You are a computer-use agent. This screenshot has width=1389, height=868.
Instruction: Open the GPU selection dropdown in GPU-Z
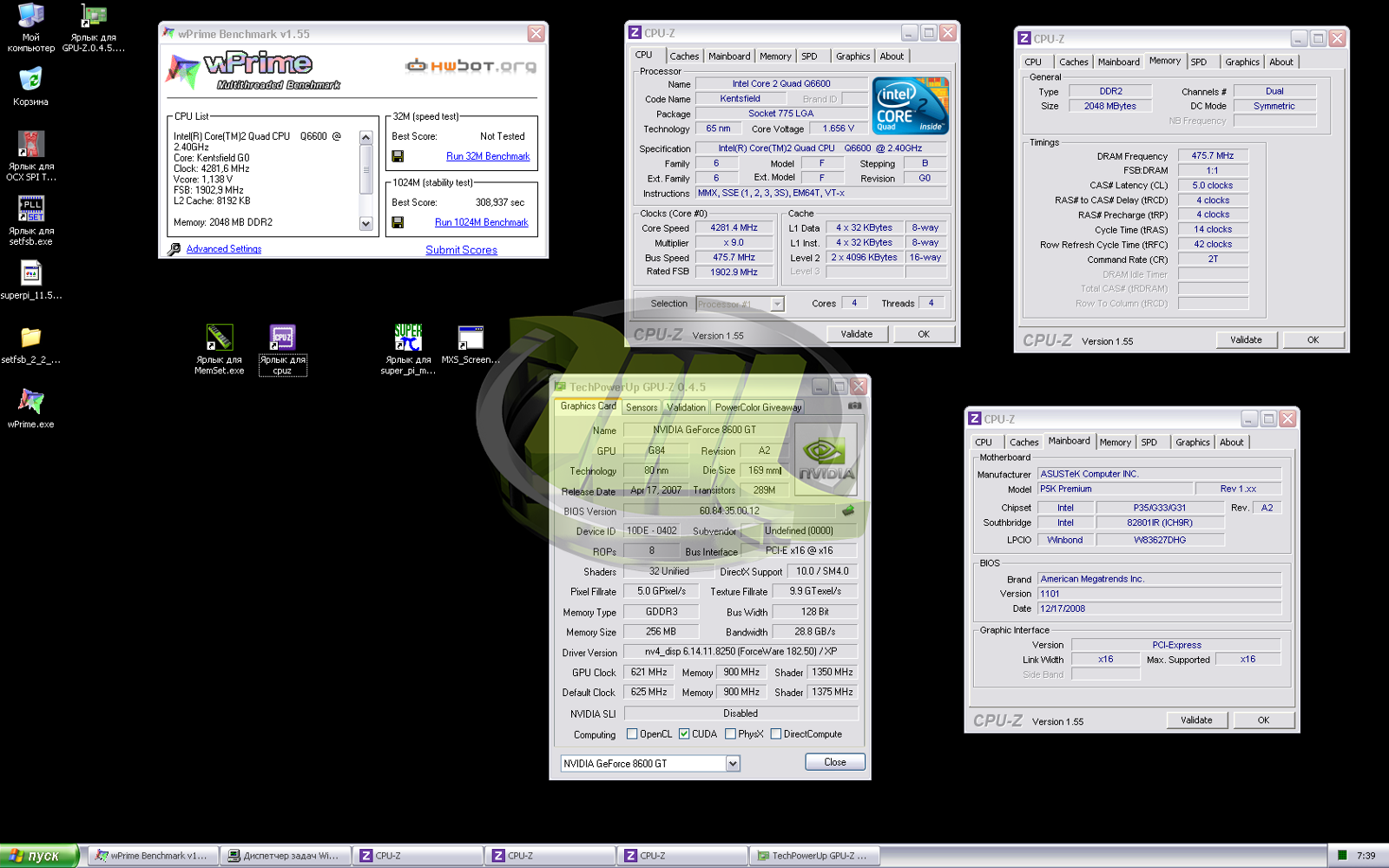733,764
